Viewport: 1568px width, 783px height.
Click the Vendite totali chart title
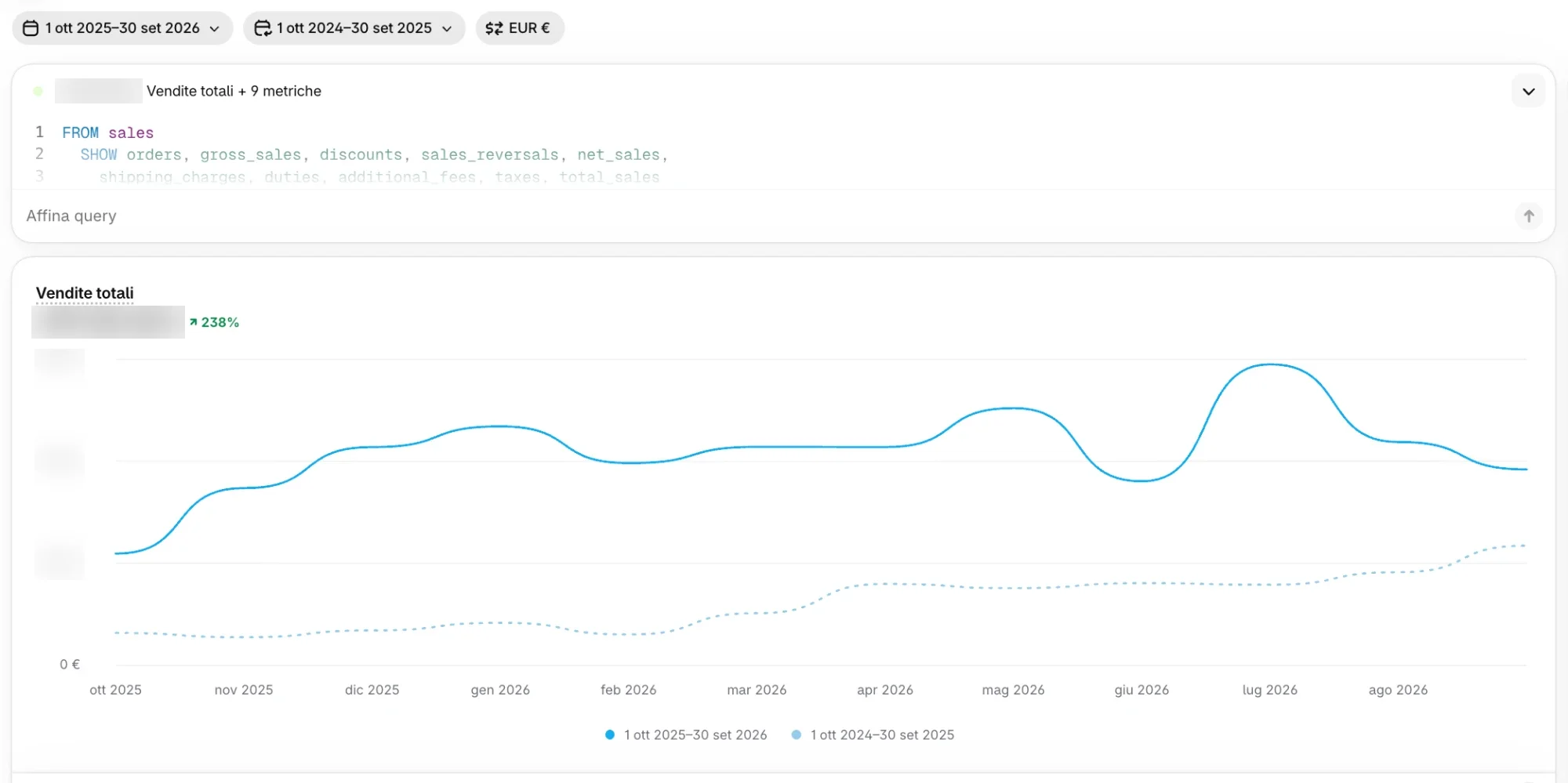point(85,293)
